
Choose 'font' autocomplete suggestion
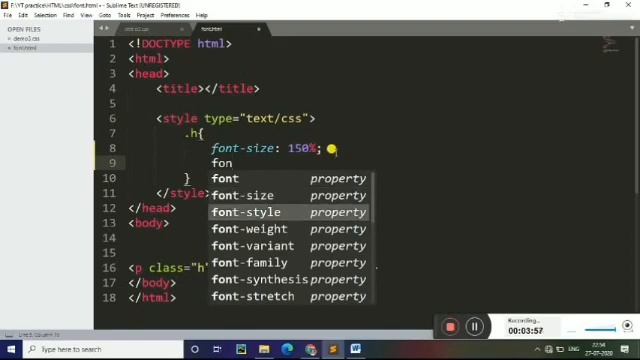click(x=289, y=179)
